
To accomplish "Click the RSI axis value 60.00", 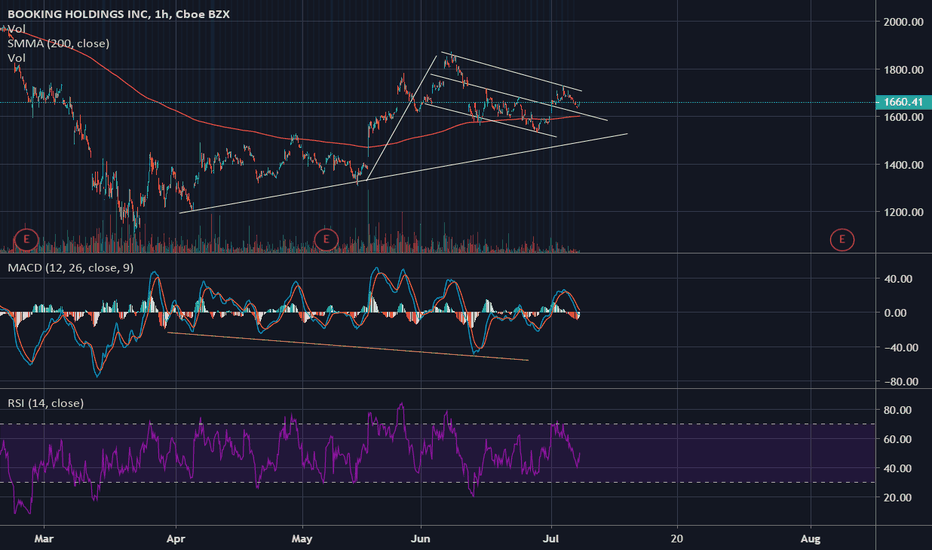I will 898,439.
